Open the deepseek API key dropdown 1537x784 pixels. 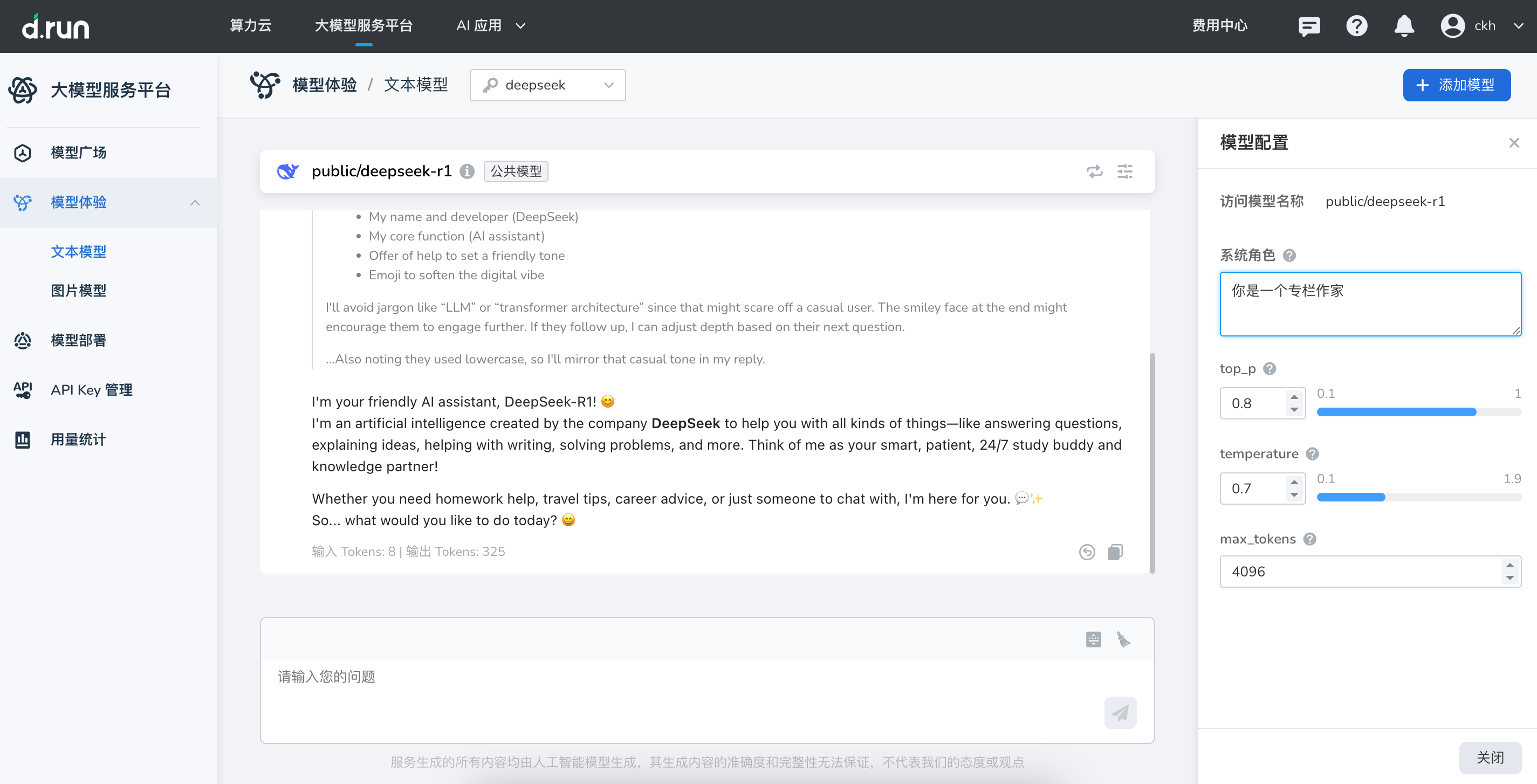click(x=547, y=85)
